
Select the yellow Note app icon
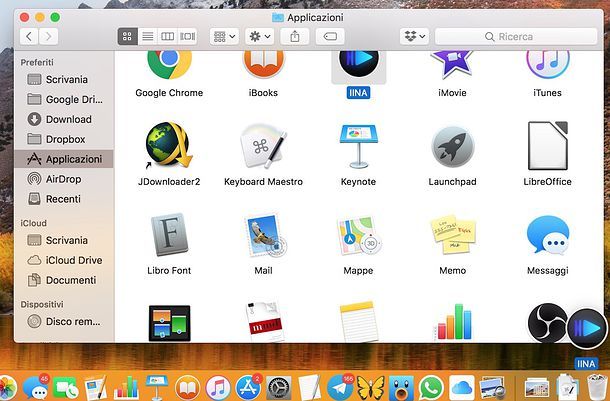click(359, 322)
